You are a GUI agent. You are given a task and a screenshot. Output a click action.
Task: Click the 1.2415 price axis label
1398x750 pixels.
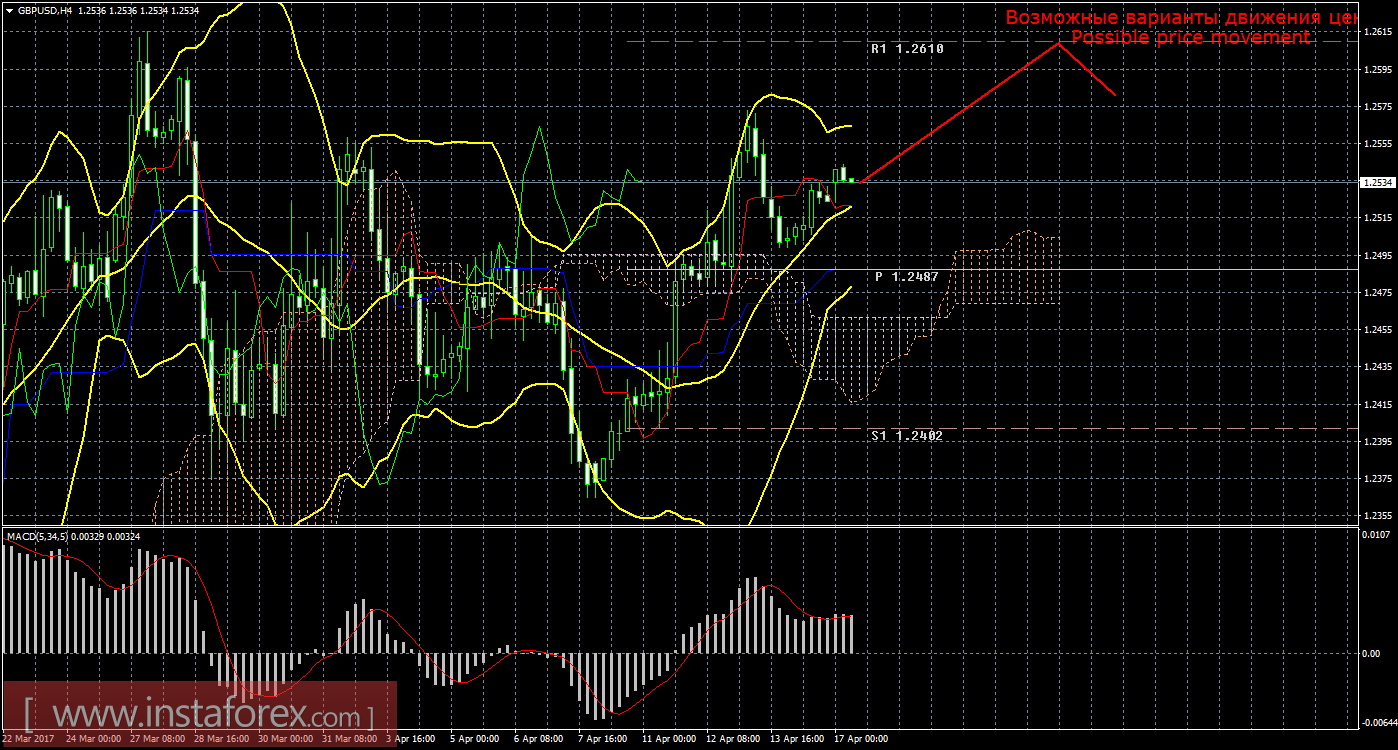1378,404
